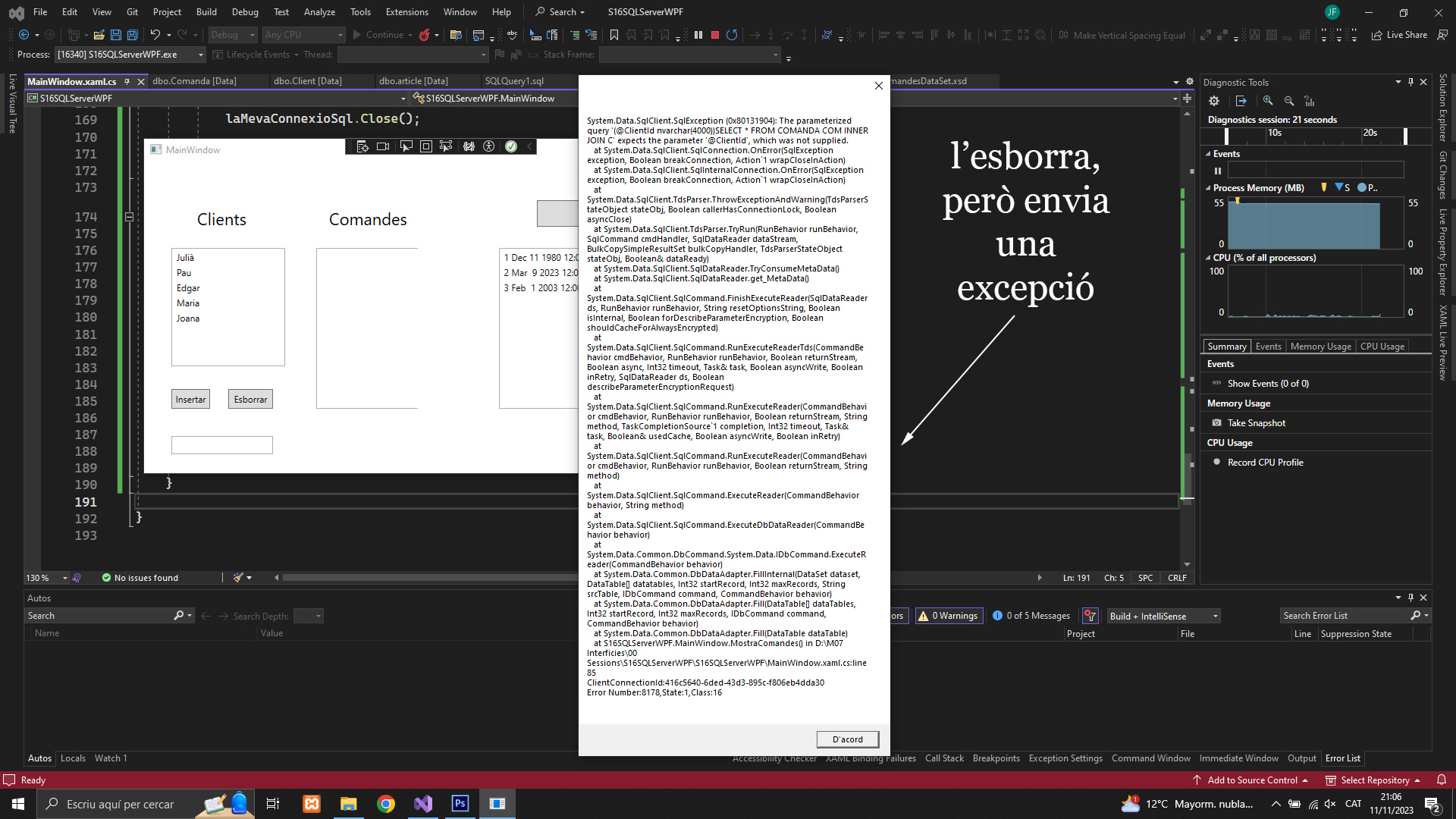The height and width of the screenshot is (819, 1456).
Task: Switch to the dbo.Client [Data] tab
Action: [307, 81]
